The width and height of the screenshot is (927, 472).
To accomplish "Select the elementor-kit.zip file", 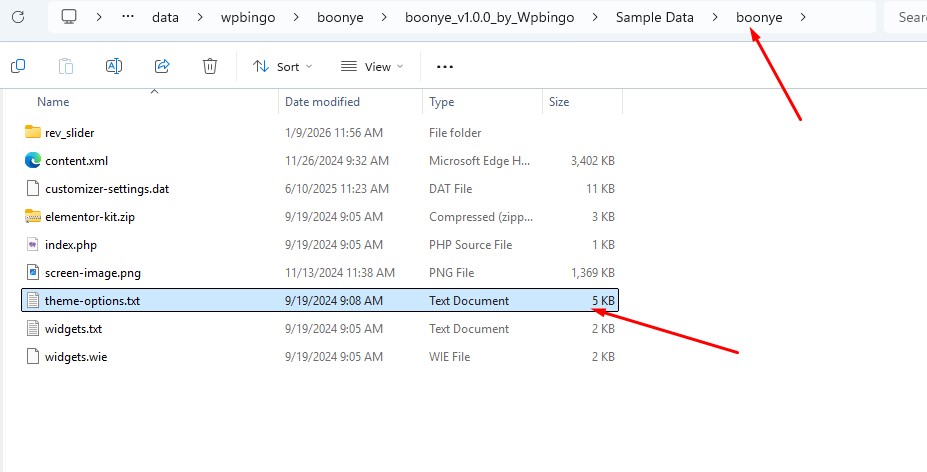I will tap(87, 216).
